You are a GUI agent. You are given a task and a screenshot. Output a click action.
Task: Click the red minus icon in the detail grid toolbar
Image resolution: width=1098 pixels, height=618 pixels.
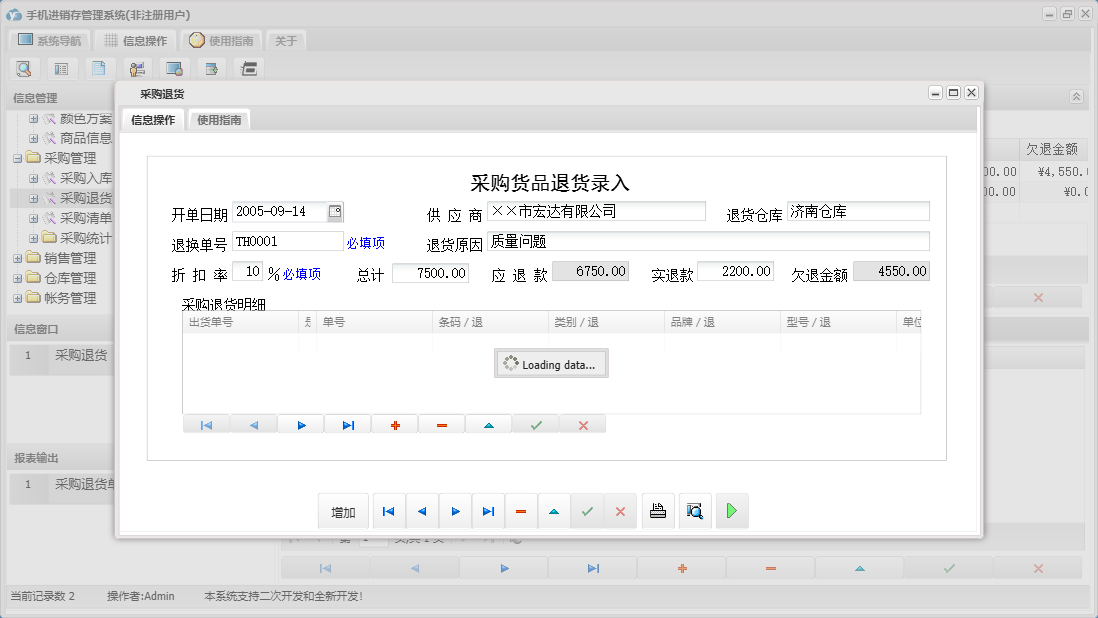coord(441,423)
